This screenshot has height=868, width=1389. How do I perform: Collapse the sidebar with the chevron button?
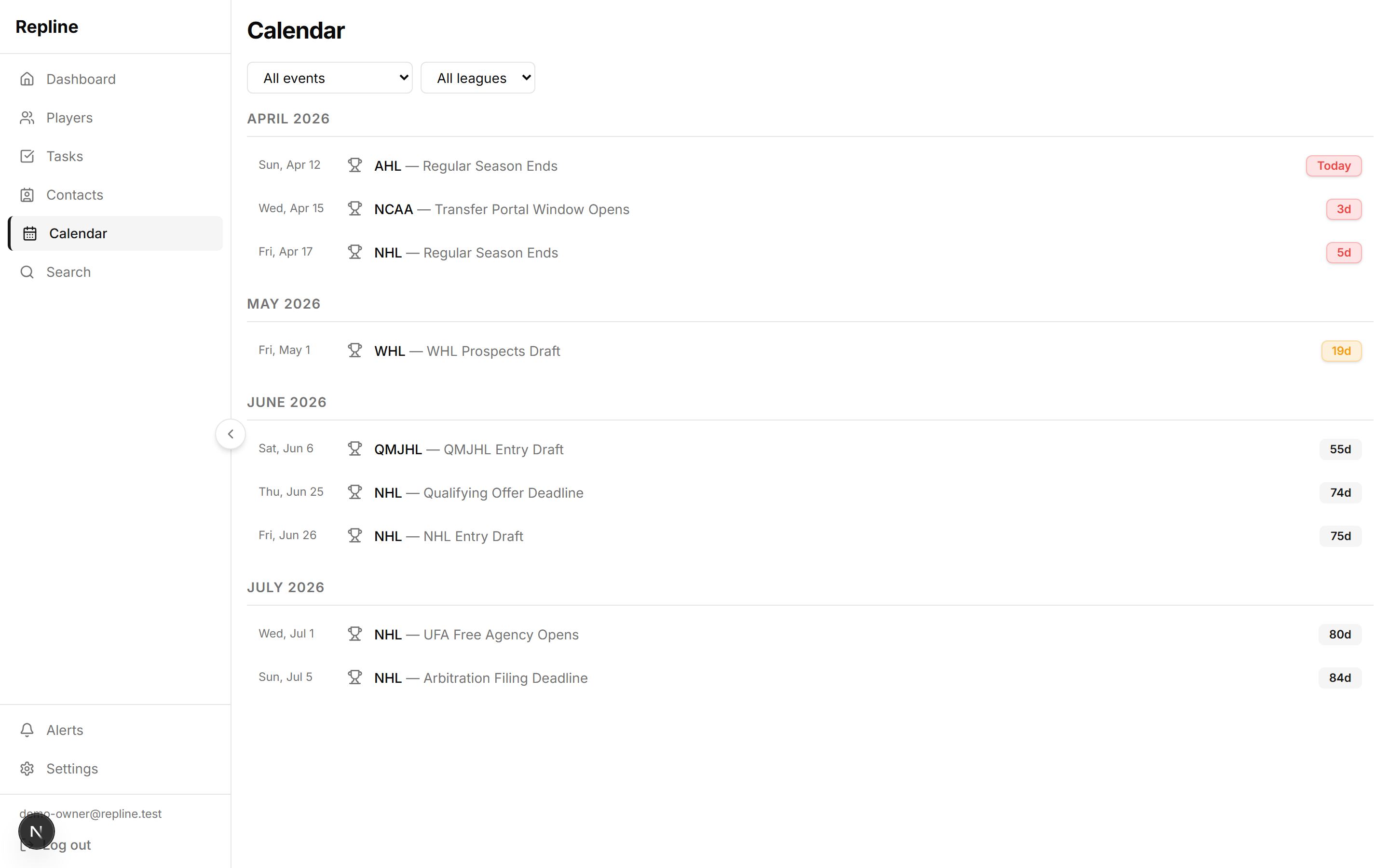coord(230,434)
